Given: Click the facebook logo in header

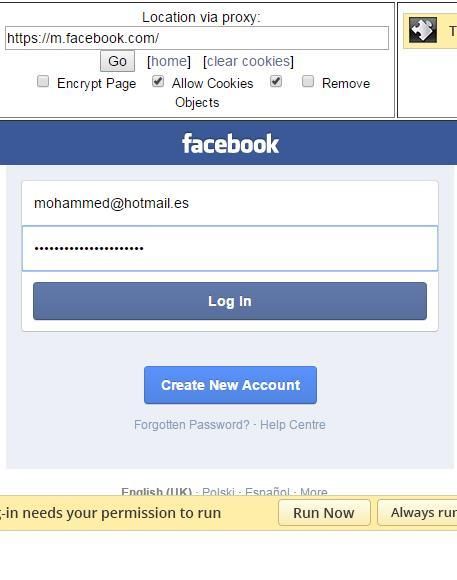Looking at the screenshot, I should tap(231, 144).
